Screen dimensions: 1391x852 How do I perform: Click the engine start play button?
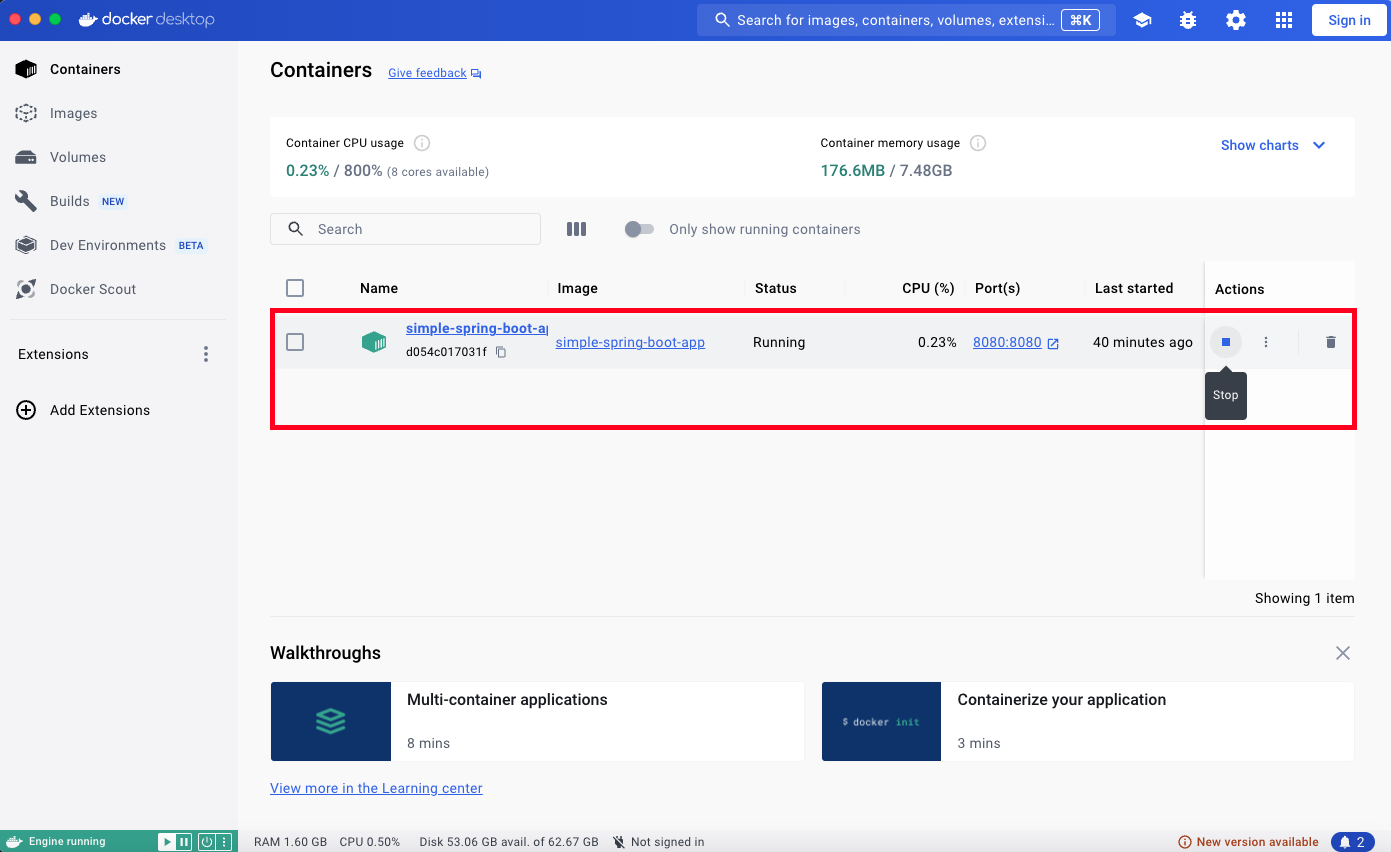coord(167,842)
